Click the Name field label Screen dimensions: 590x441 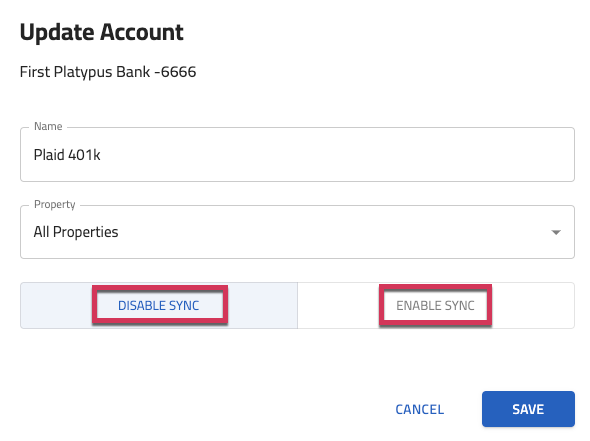[x=48, y=126]
